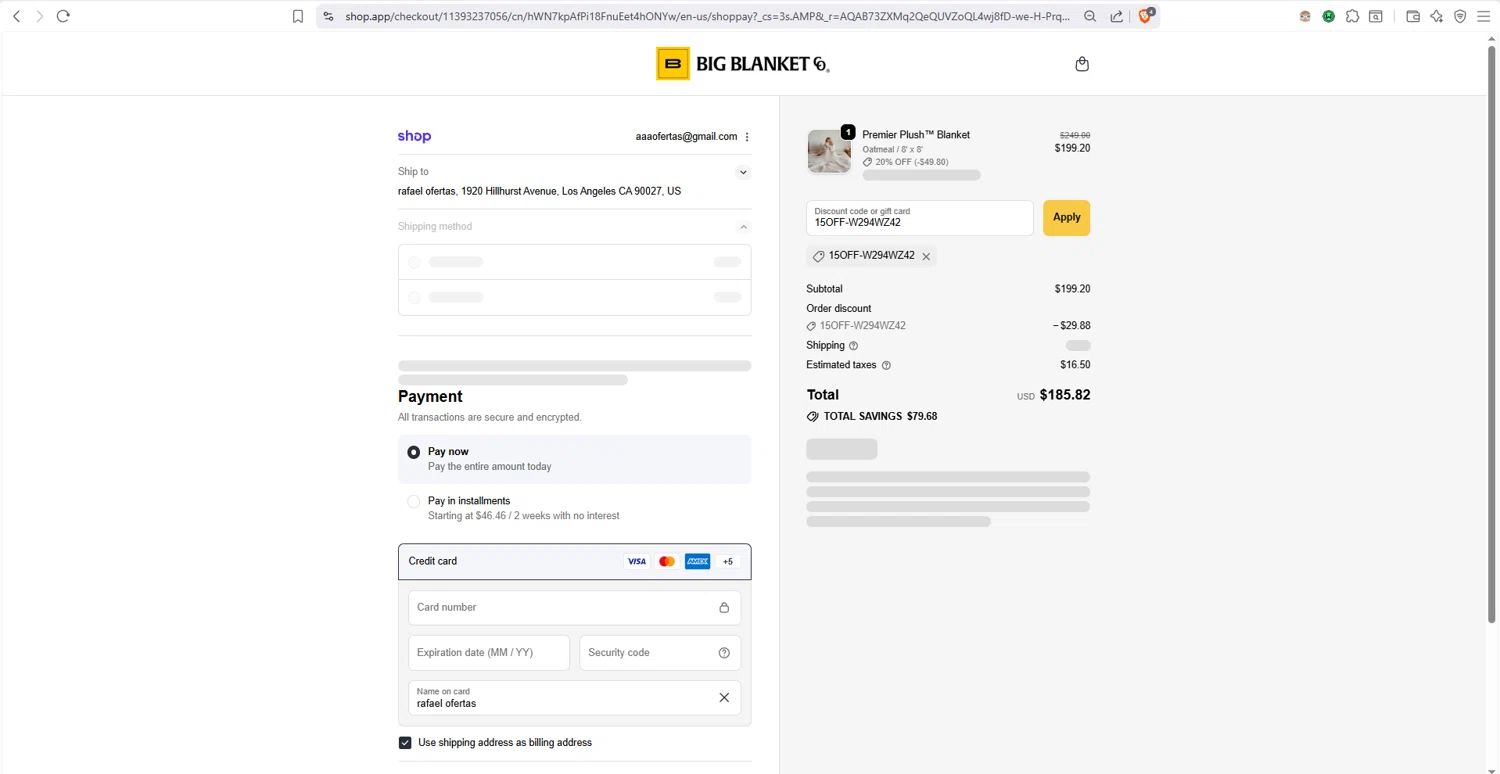Open the green circular extension icon
1500x774 pixels.
click(1329, 16)
